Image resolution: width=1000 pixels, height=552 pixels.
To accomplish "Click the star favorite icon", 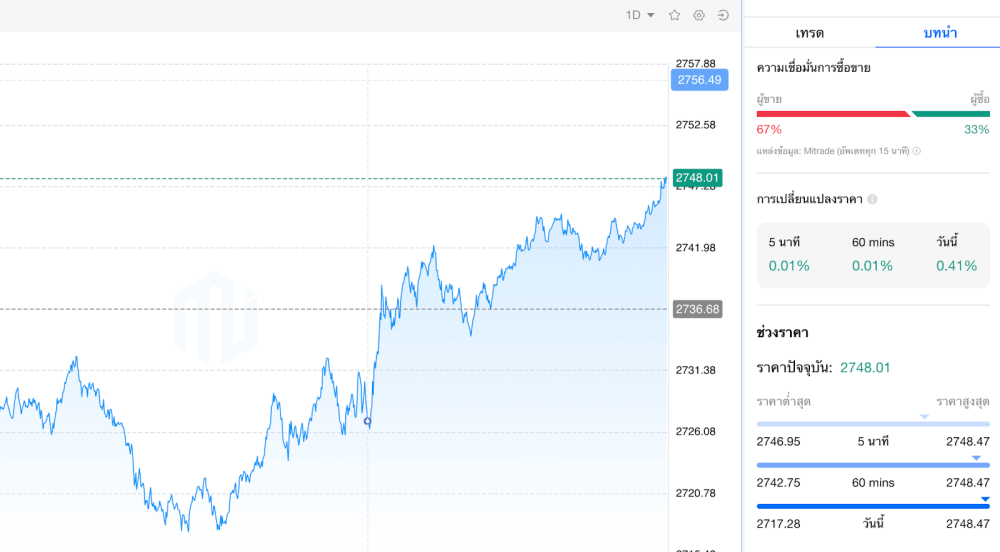I will [x=674, y=15].
